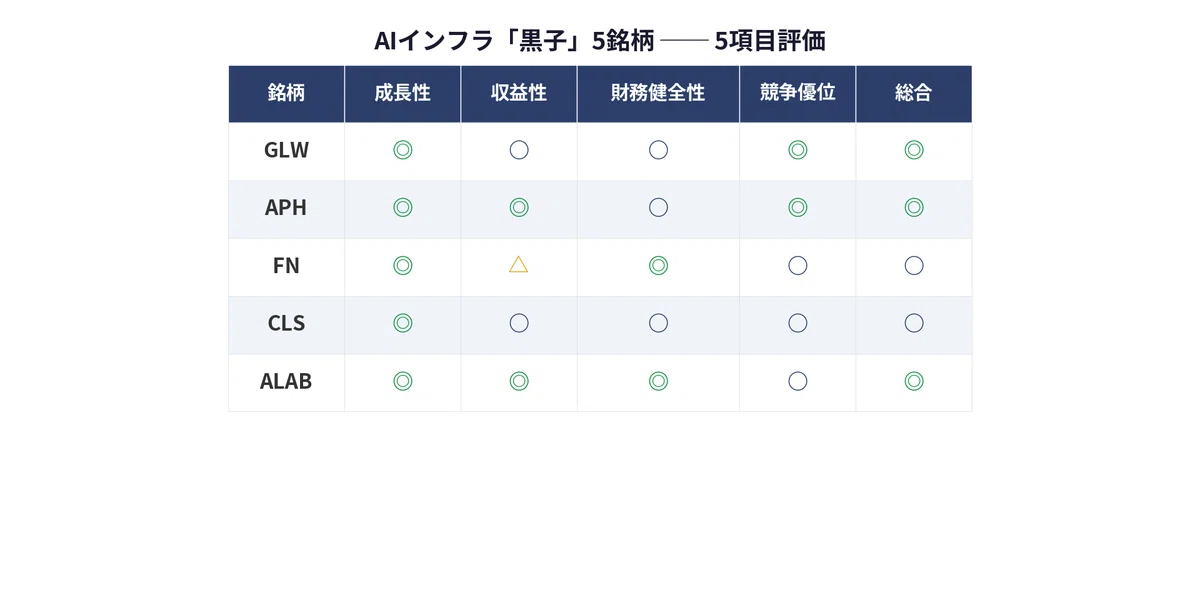This screenshot has width=1200, height=615.
Task: Click the 銘柄 column header
Action: (287, 94)
